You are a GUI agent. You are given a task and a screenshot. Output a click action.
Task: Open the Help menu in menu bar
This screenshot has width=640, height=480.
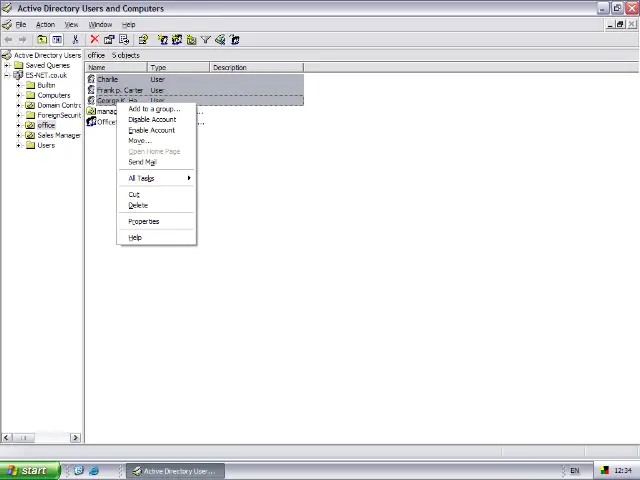[x=129, y=24]
